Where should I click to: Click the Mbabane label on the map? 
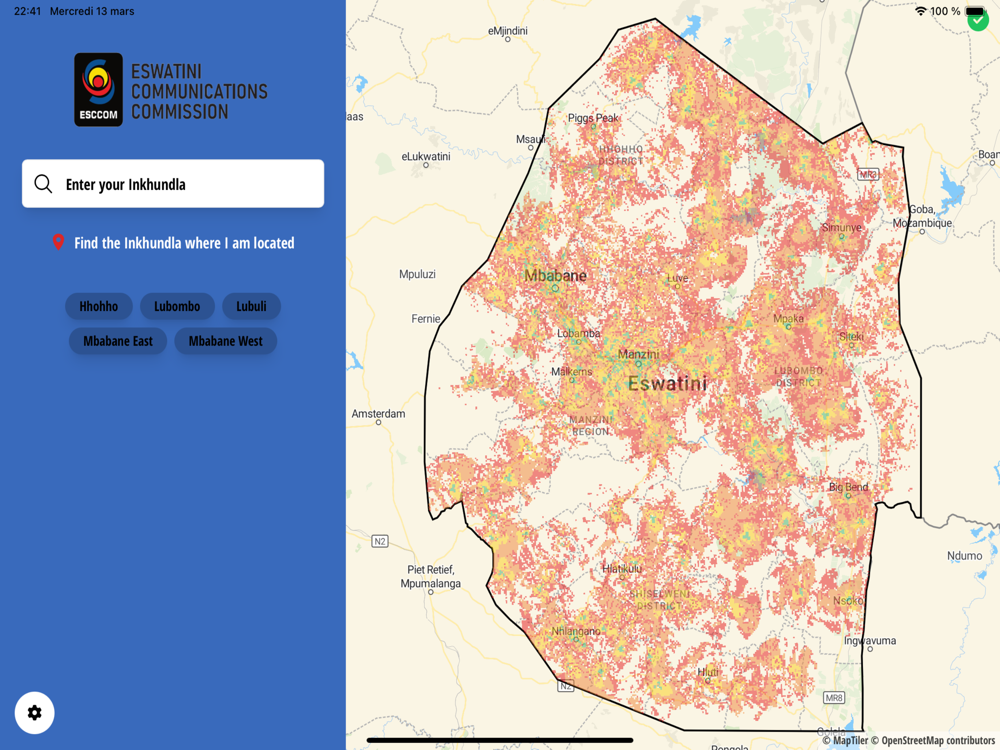point(555,276)
